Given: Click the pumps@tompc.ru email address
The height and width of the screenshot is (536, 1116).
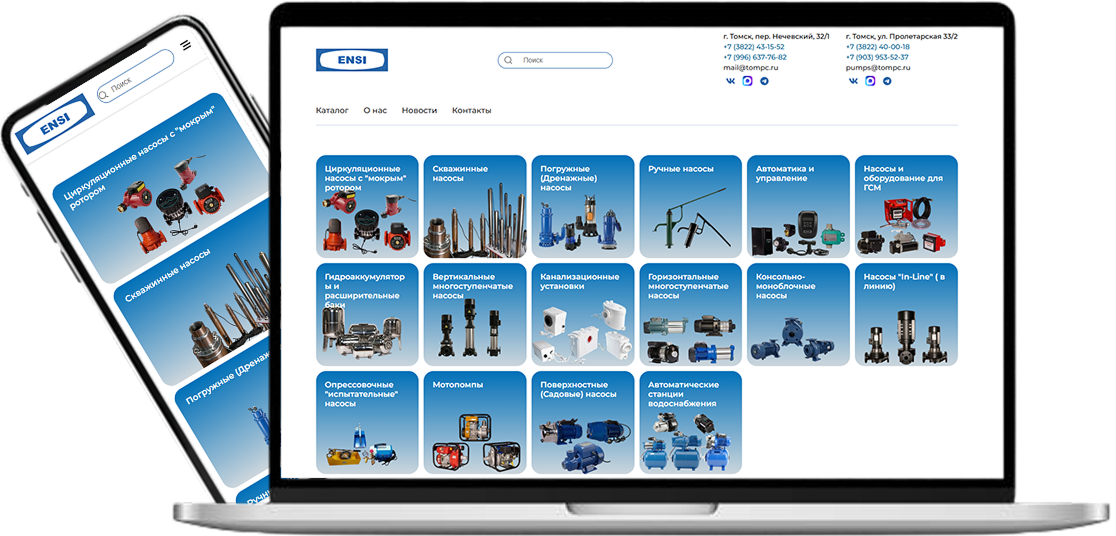Looking at the screenshot, I should click(878, 68).
